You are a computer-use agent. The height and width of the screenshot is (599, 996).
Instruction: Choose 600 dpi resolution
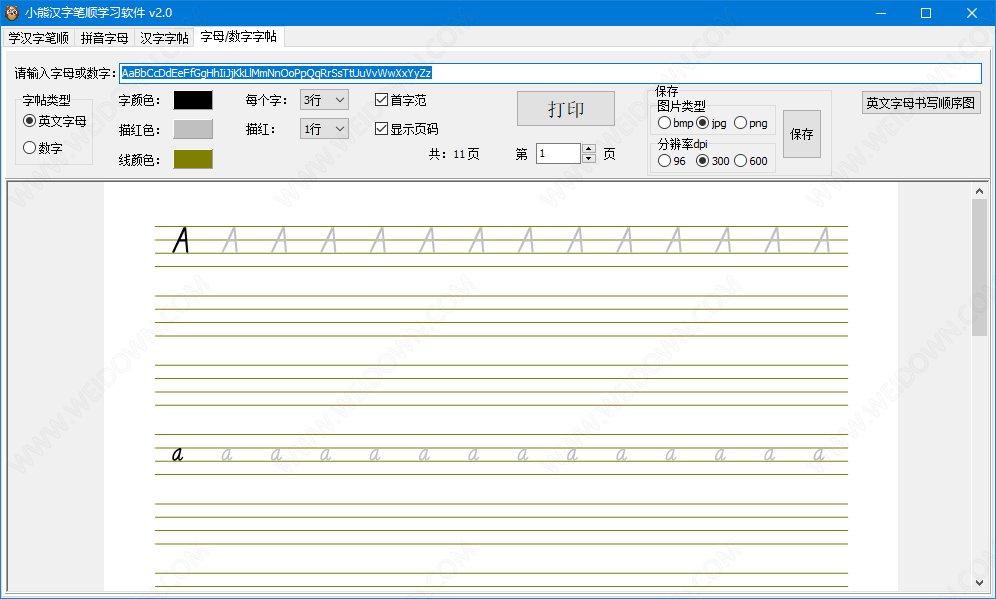tap(751, 161)
